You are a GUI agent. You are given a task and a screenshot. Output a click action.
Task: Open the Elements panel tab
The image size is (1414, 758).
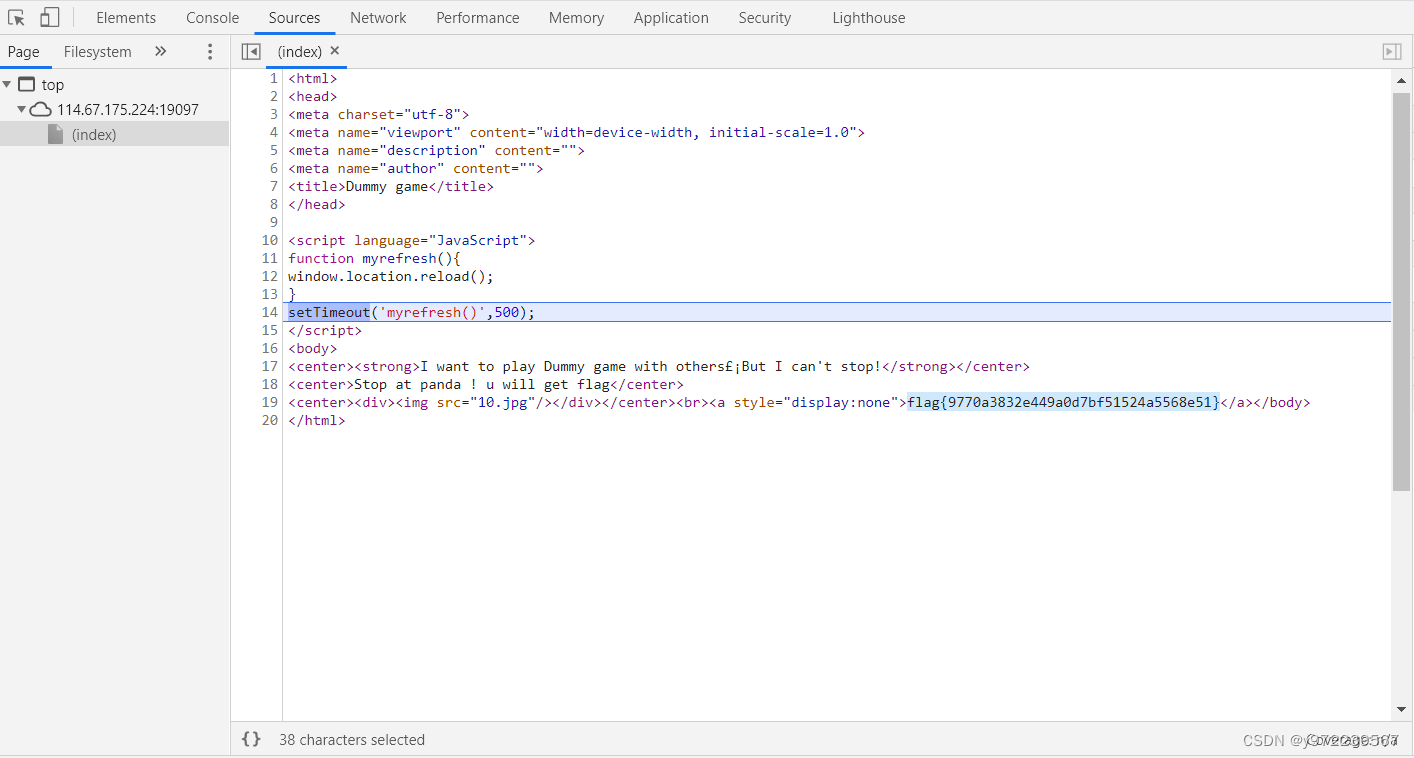pyautogui.click(x=126, y=17)
